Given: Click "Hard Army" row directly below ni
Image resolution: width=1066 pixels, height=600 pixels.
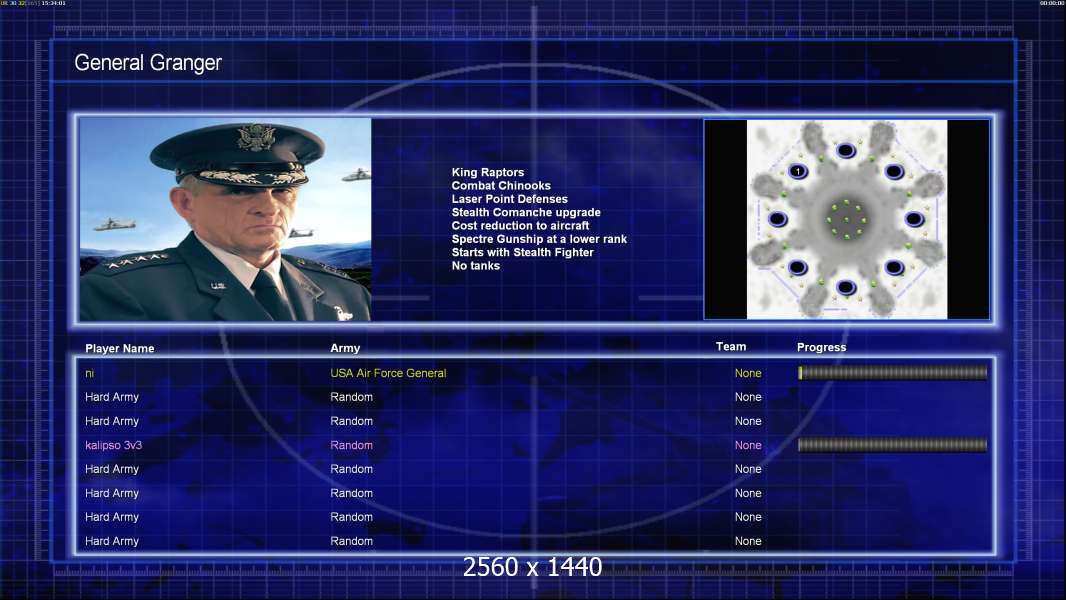Looking at the screenshot, I should [111, 397].
